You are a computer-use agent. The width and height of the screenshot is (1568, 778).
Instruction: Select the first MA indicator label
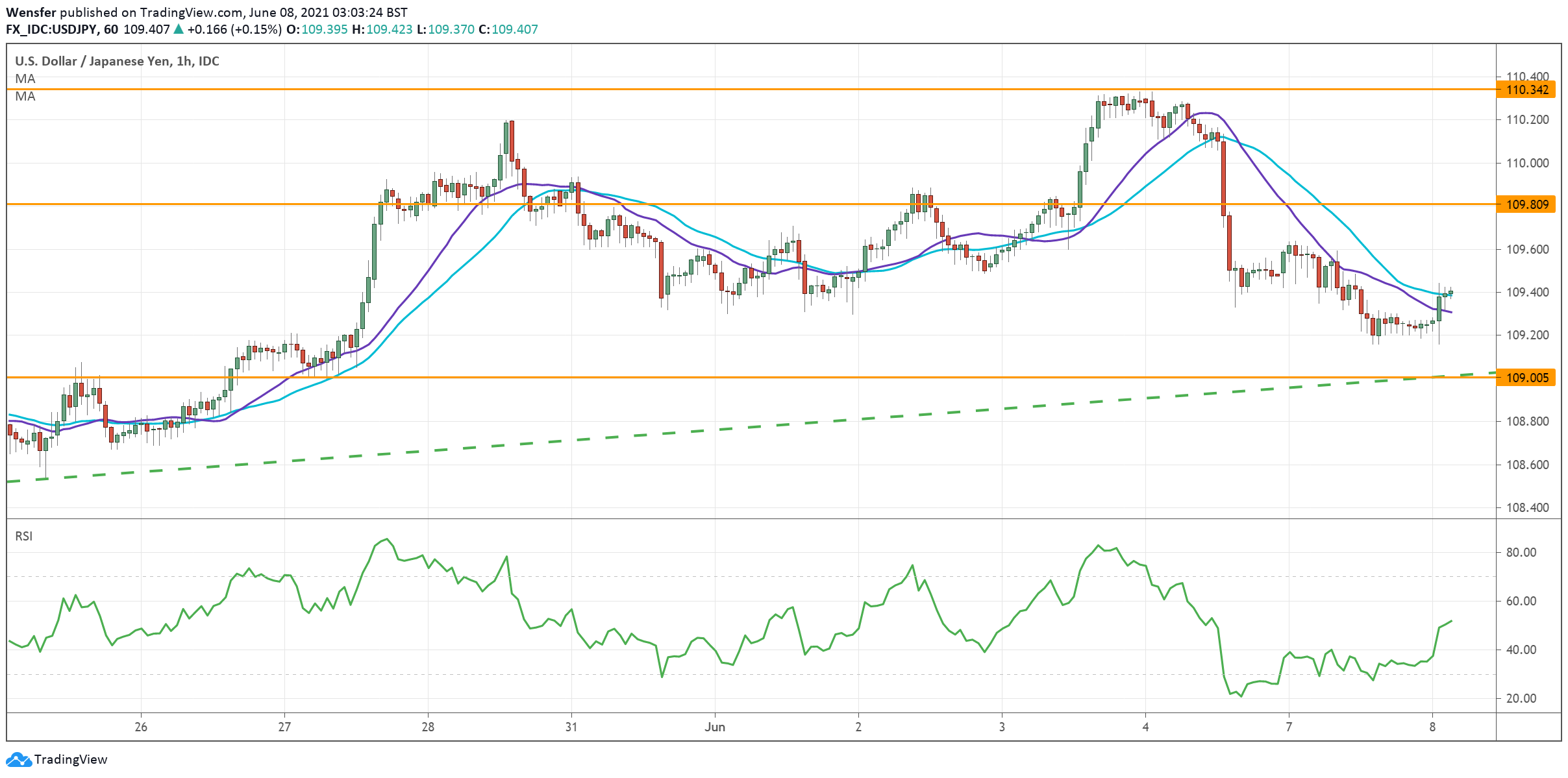pyautogui.click(x=25, y=79)
